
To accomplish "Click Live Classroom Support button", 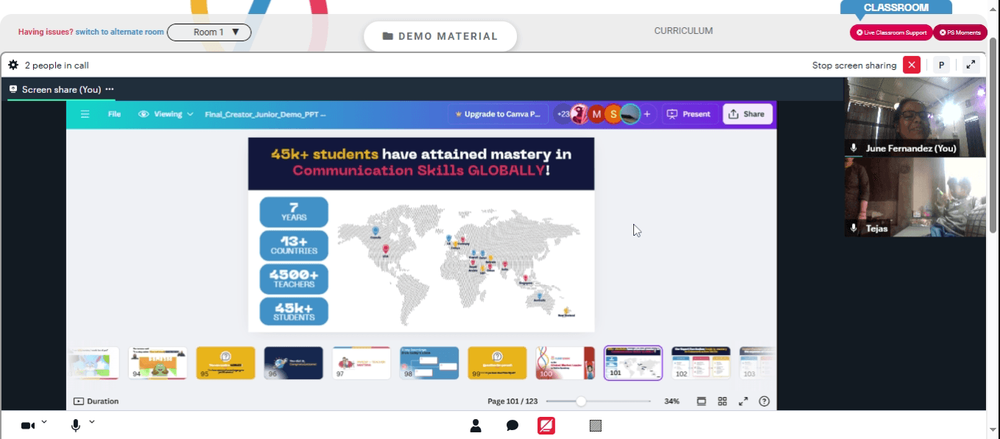I will [891, 33].
